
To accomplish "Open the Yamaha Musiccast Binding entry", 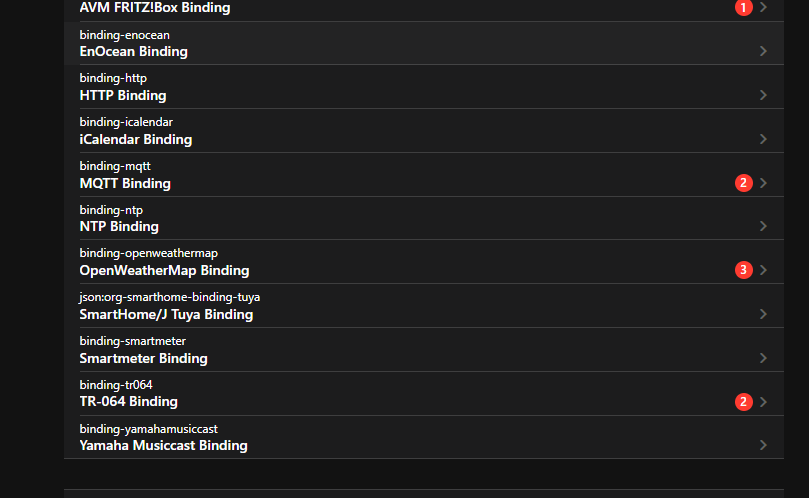I will point(163,445).
